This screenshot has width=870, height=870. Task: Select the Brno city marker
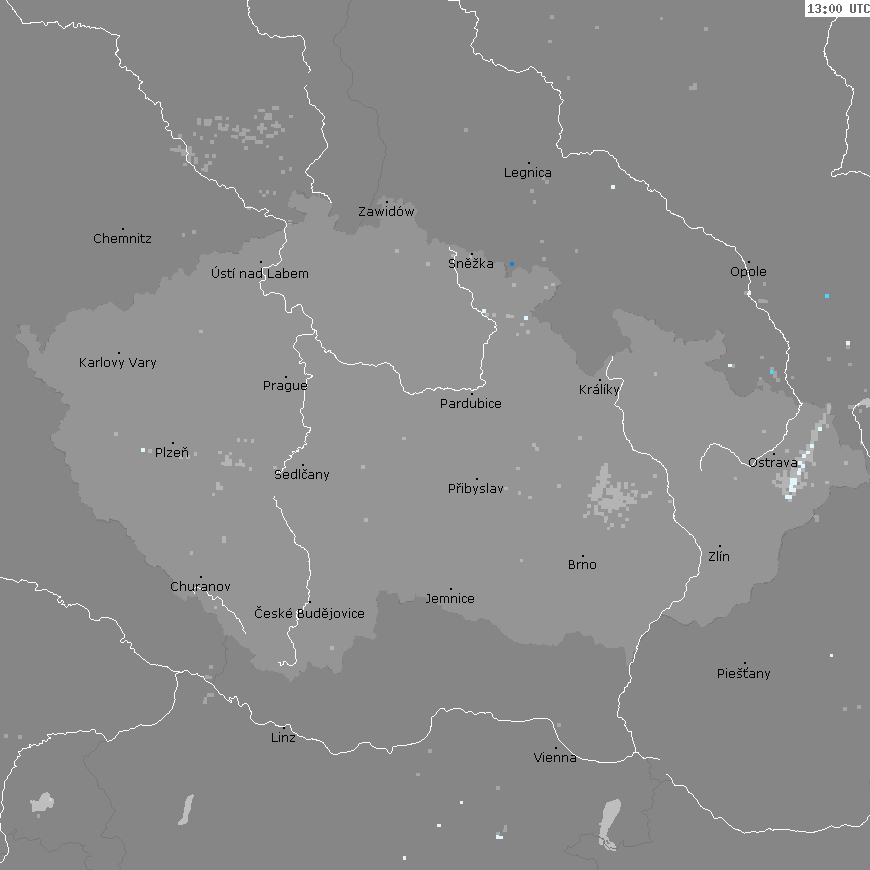pos(583,556)
